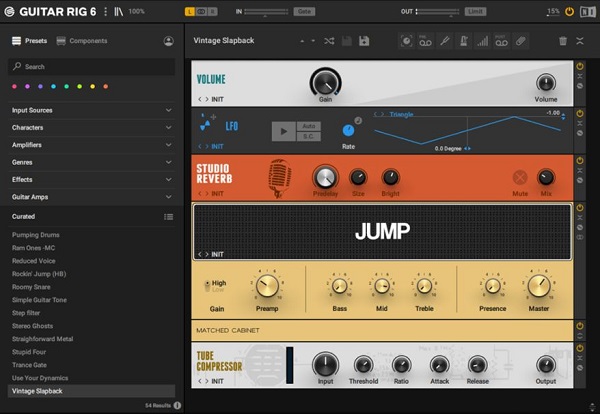Toggle the Jump amp power button
Viewport: 600px width, 414px height.
[580, 208]
